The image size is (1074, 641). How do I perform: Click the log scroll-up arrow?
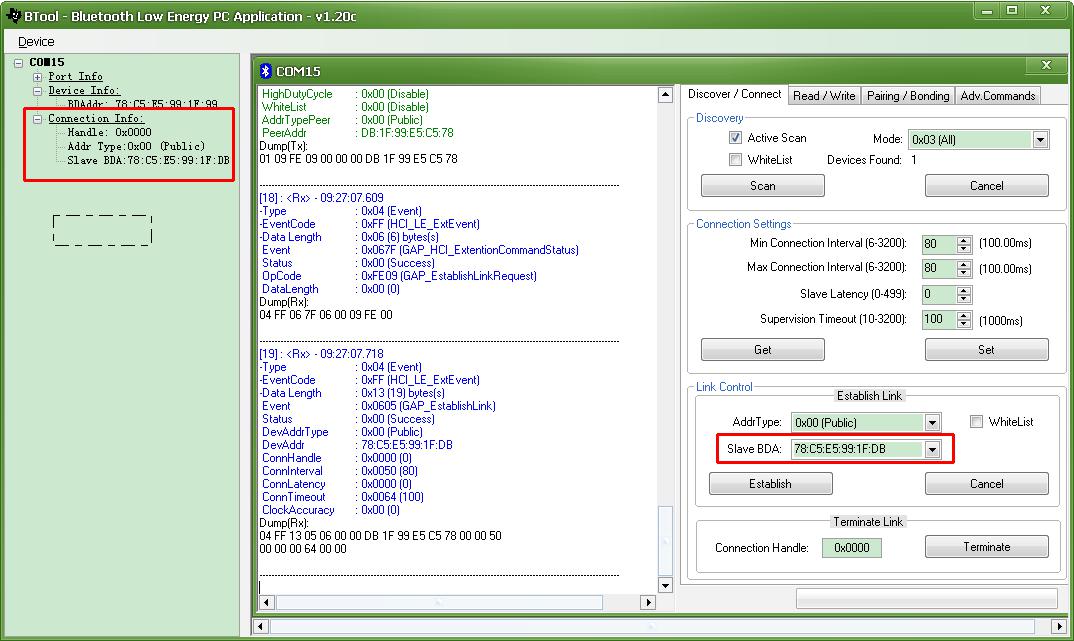(x=665, y=95)
